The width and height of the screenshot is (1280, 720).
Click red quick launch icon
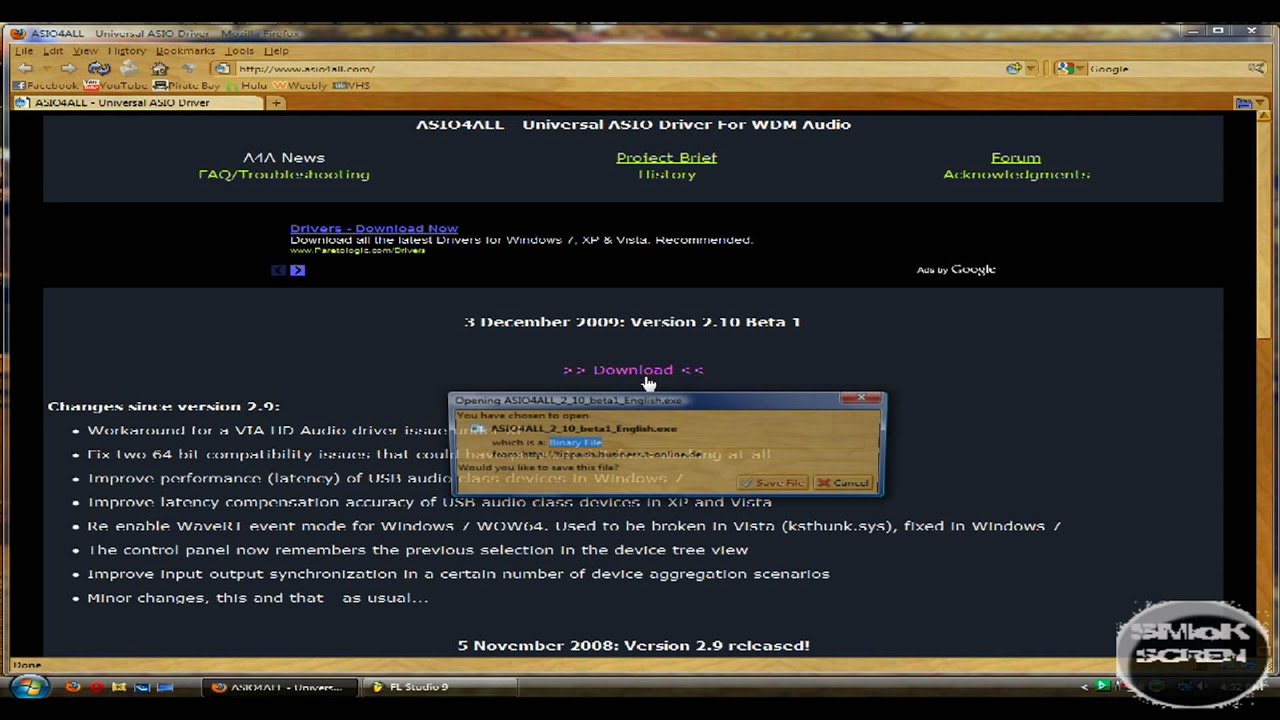96,687
